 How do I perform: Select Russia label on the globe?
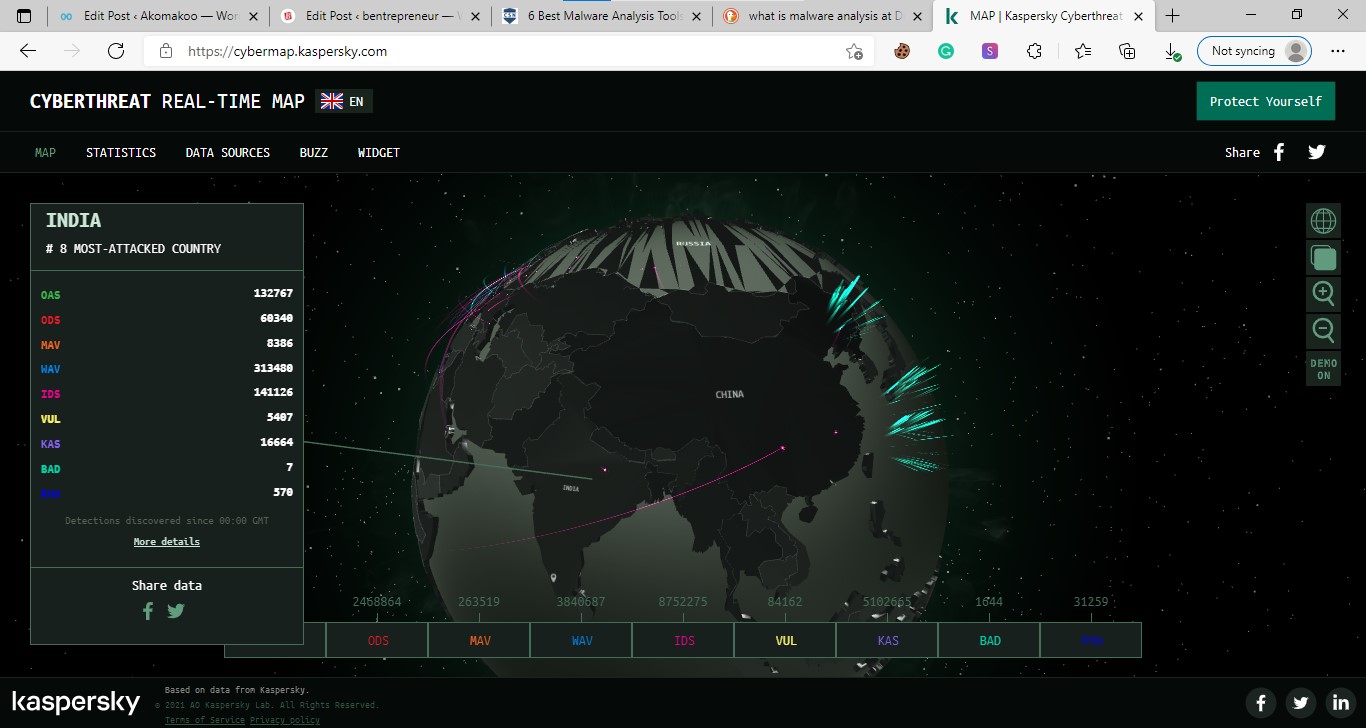pos(693,243)
